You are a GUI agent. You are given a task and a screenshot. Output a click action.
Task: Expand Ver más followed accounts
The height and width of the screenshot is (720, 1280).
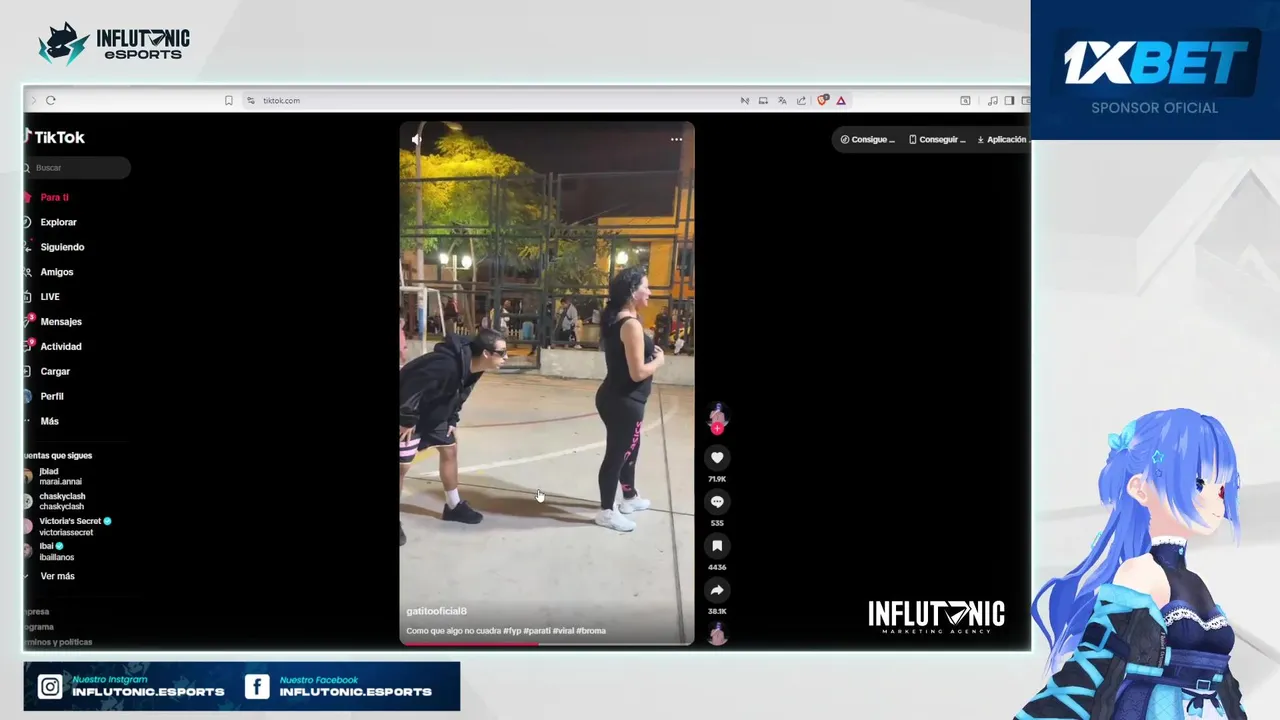point(57,576)
